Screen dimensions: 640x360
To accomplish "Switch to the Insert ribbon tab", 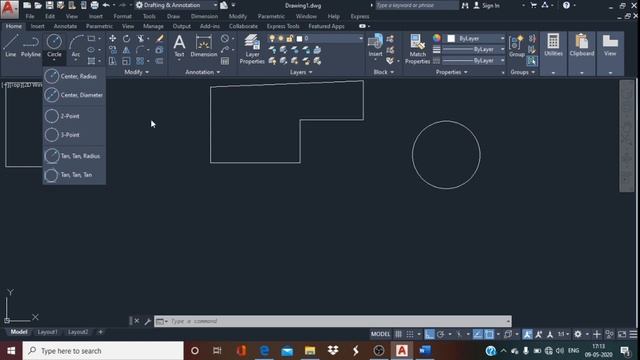I will (x=37, y=26).
